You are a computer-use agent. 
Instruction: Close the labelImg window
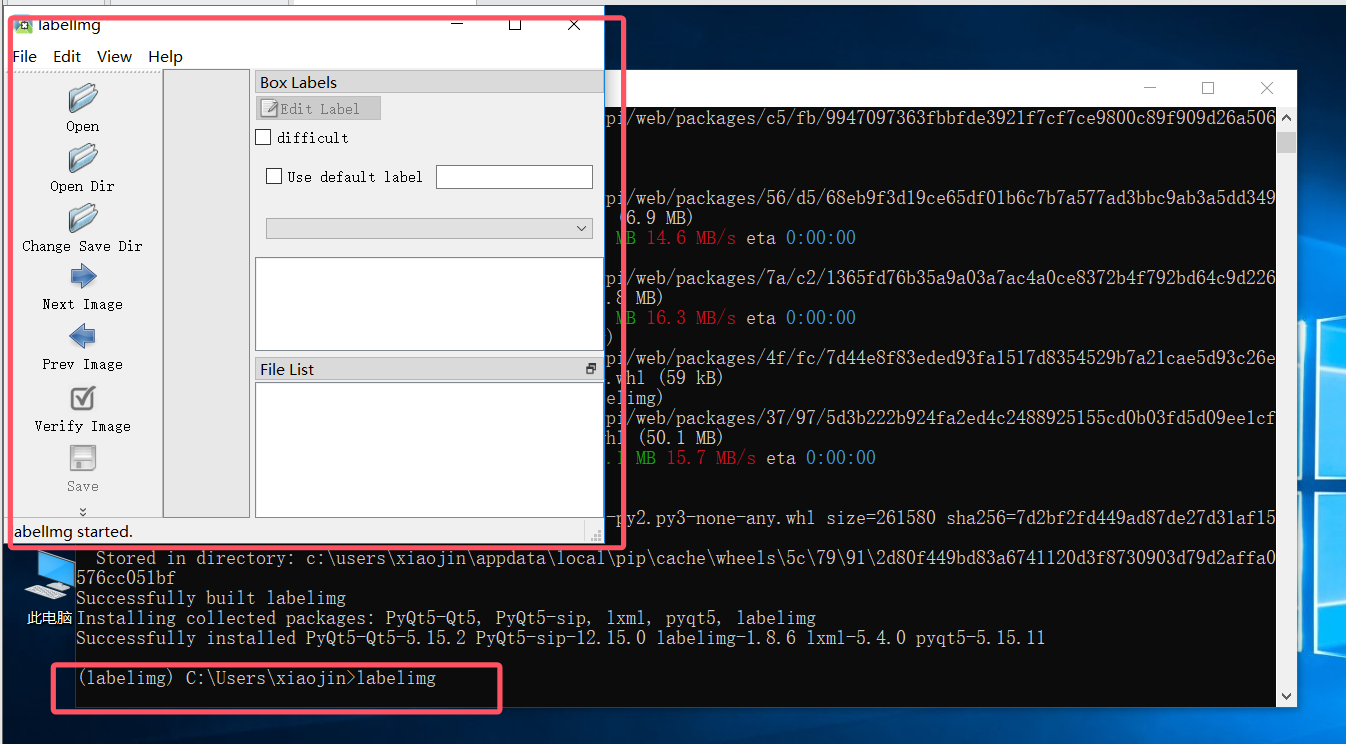574,25
